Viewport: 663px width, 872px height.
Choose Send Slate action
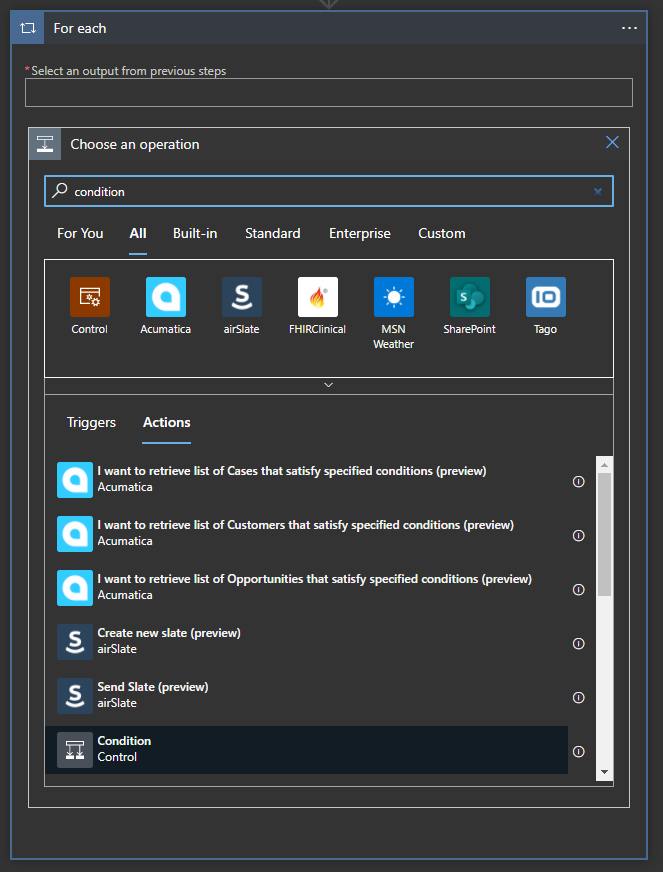tap(306, 695)
